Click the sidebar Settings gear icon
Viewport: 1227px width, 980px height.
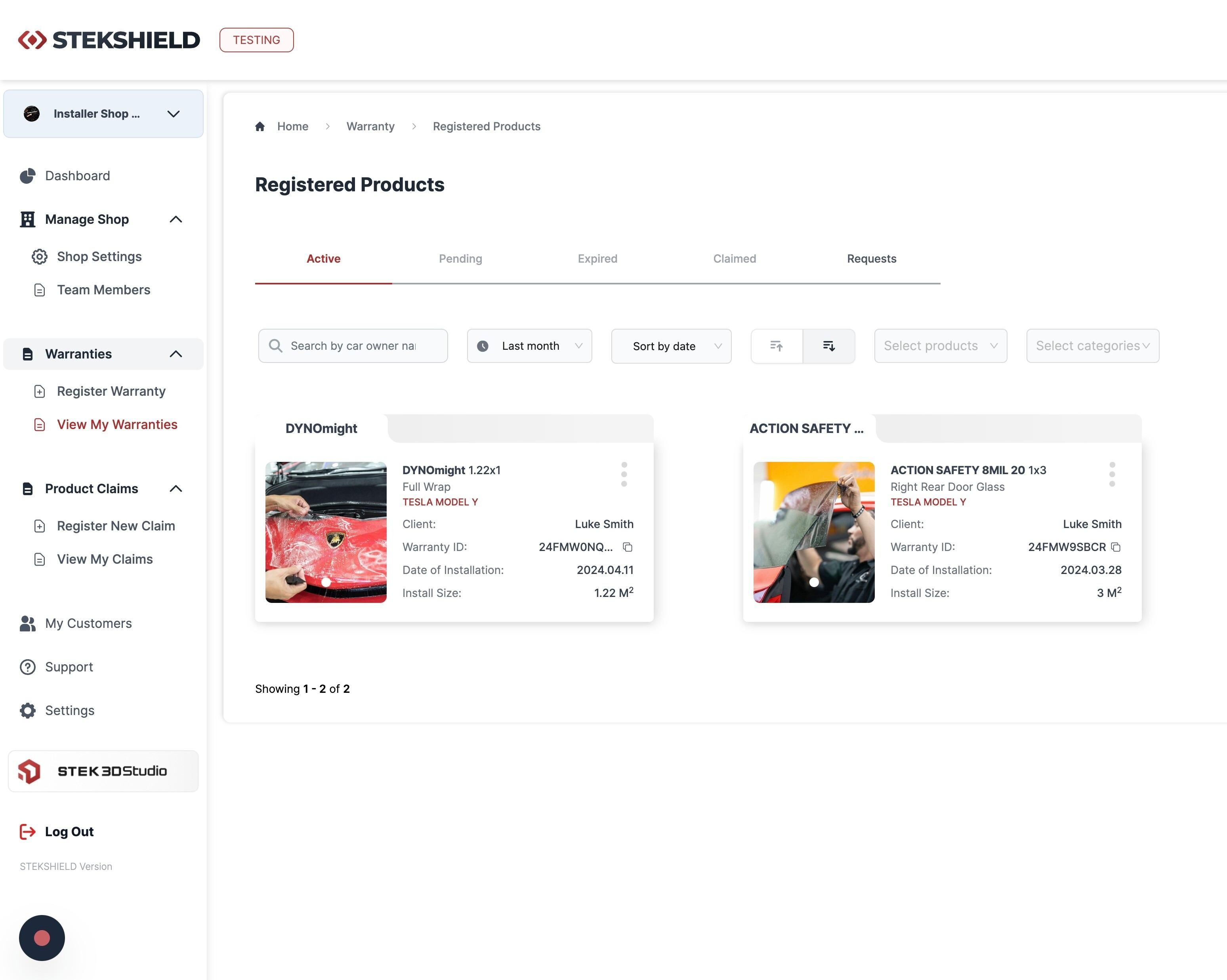pyautogui.click(x=27, y=710)
